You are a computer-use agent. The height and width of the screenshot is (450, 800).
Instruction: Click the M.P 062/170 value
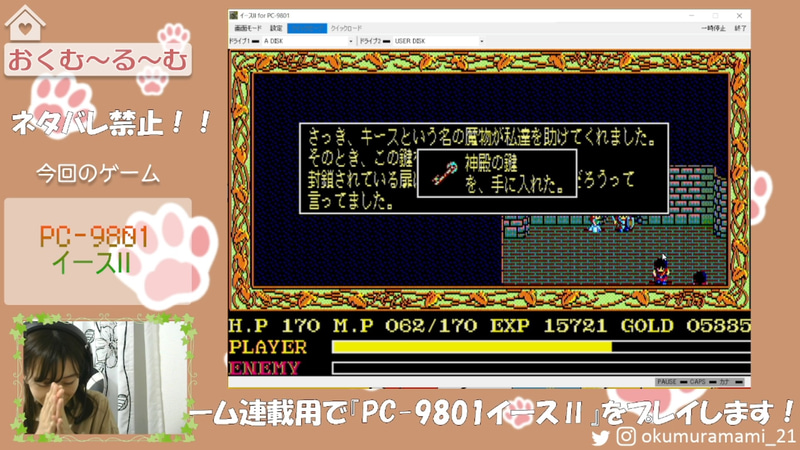click(x=406, y=326)
